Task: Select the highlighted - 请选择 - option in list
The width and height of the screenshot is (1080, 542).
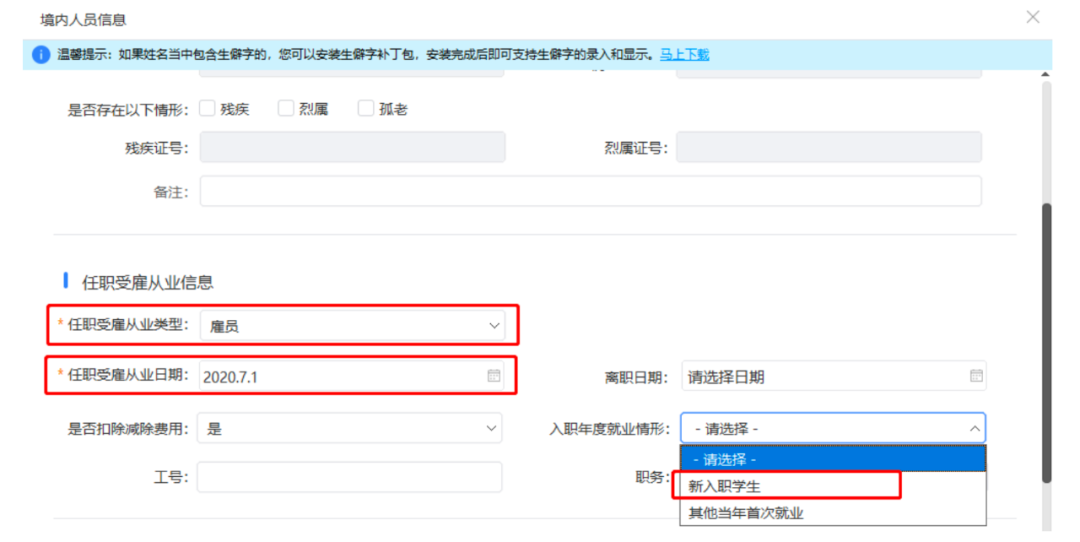Action: click(833, 459)
